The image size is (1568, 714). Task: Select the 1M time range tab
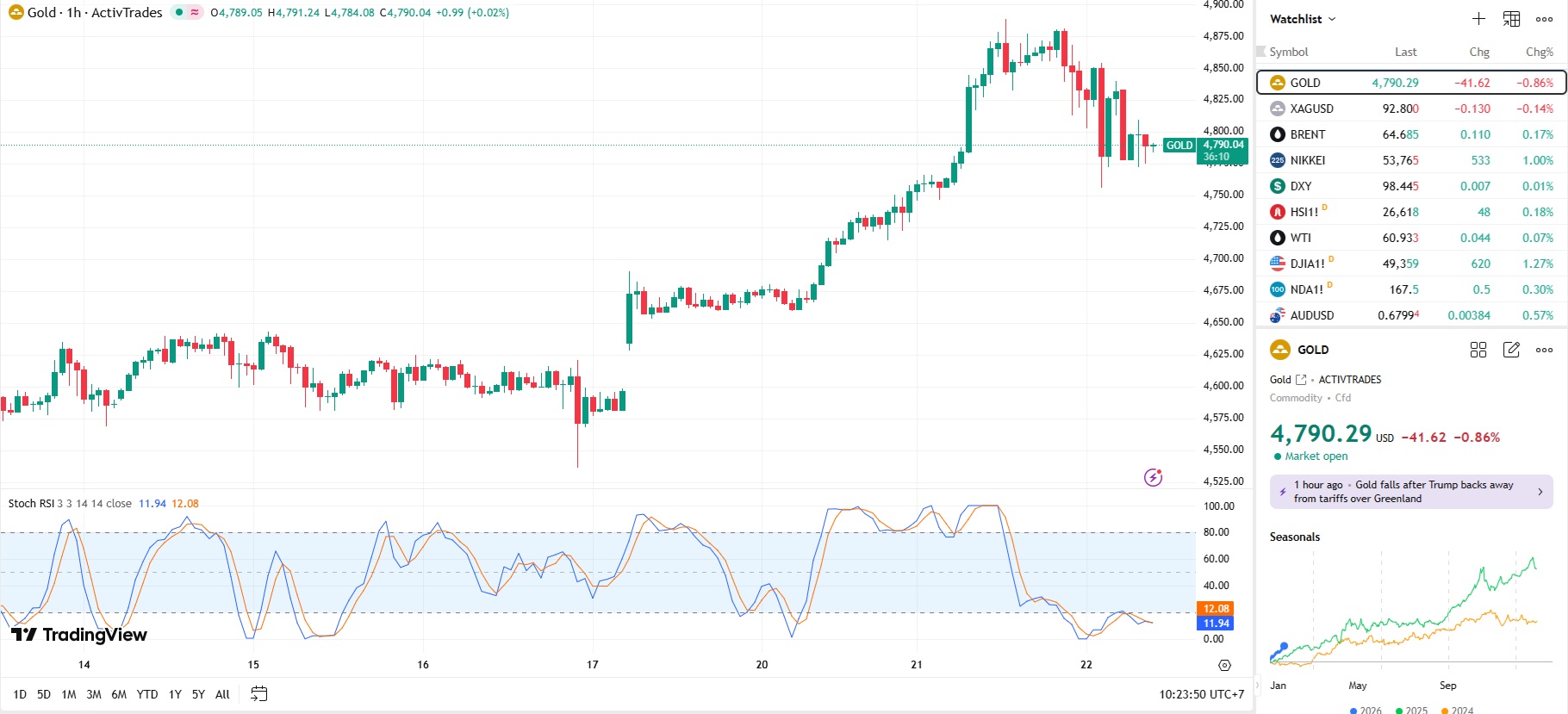69,694
